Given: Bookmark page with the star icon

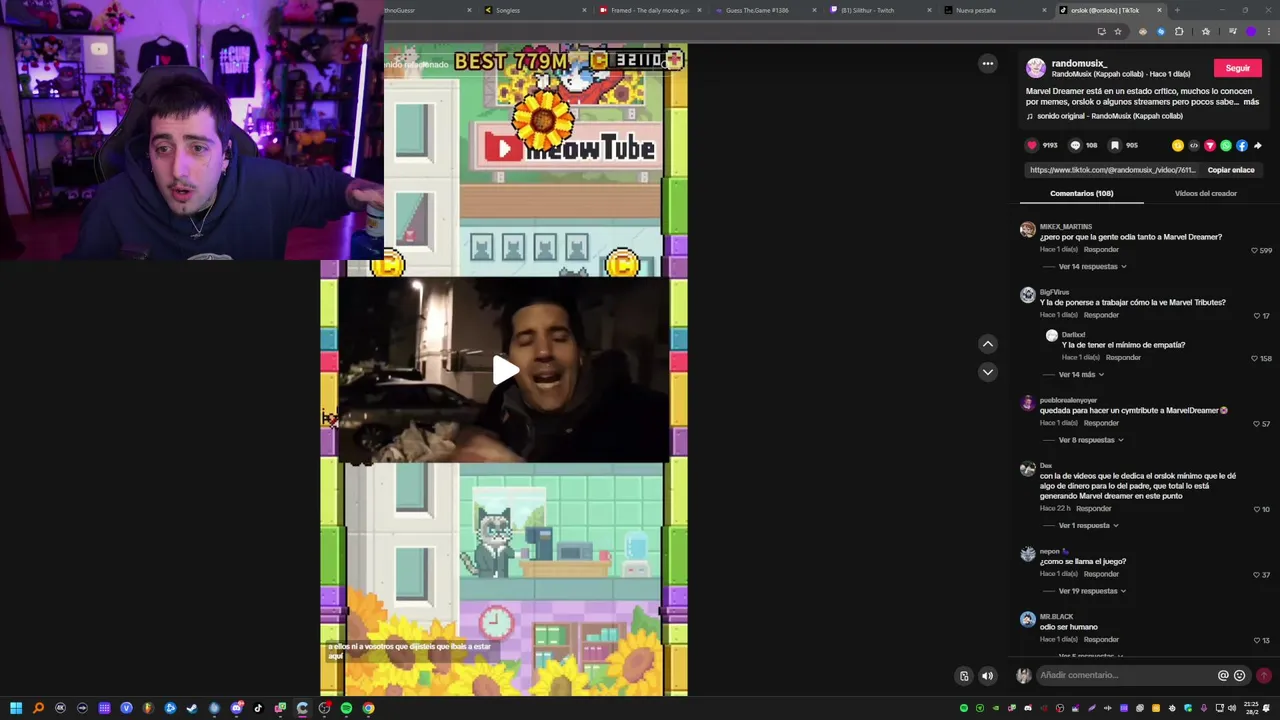Looking at the screenshot, I should tap(1117, 31).
